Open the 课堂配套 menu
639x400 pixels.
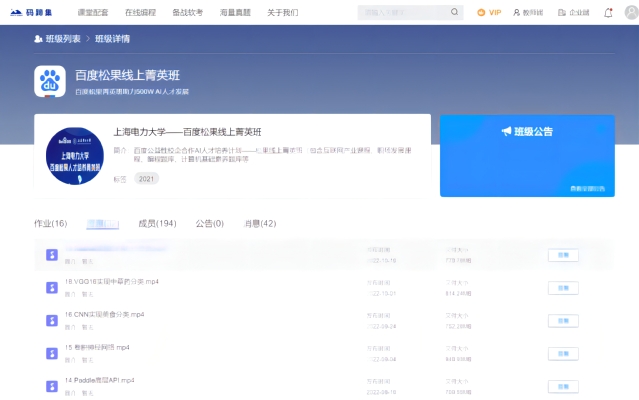(x=93, y=13)
